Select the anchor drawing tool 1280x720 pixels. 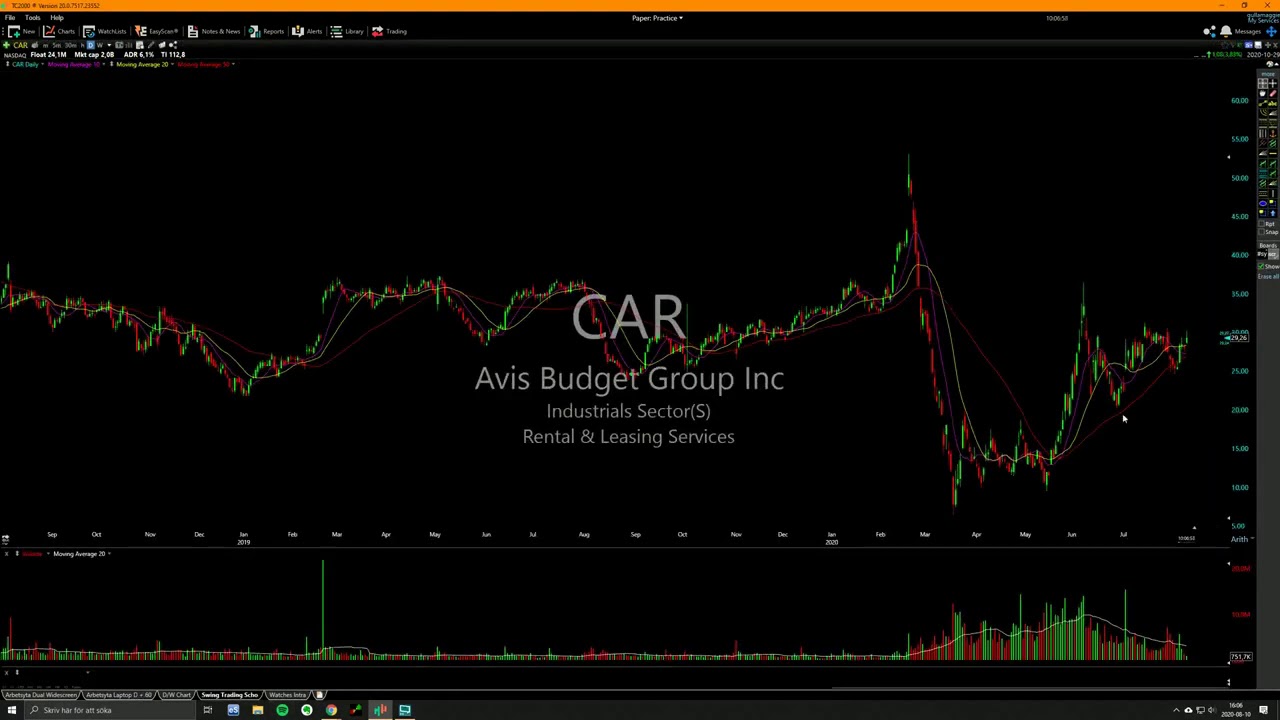1273,134
